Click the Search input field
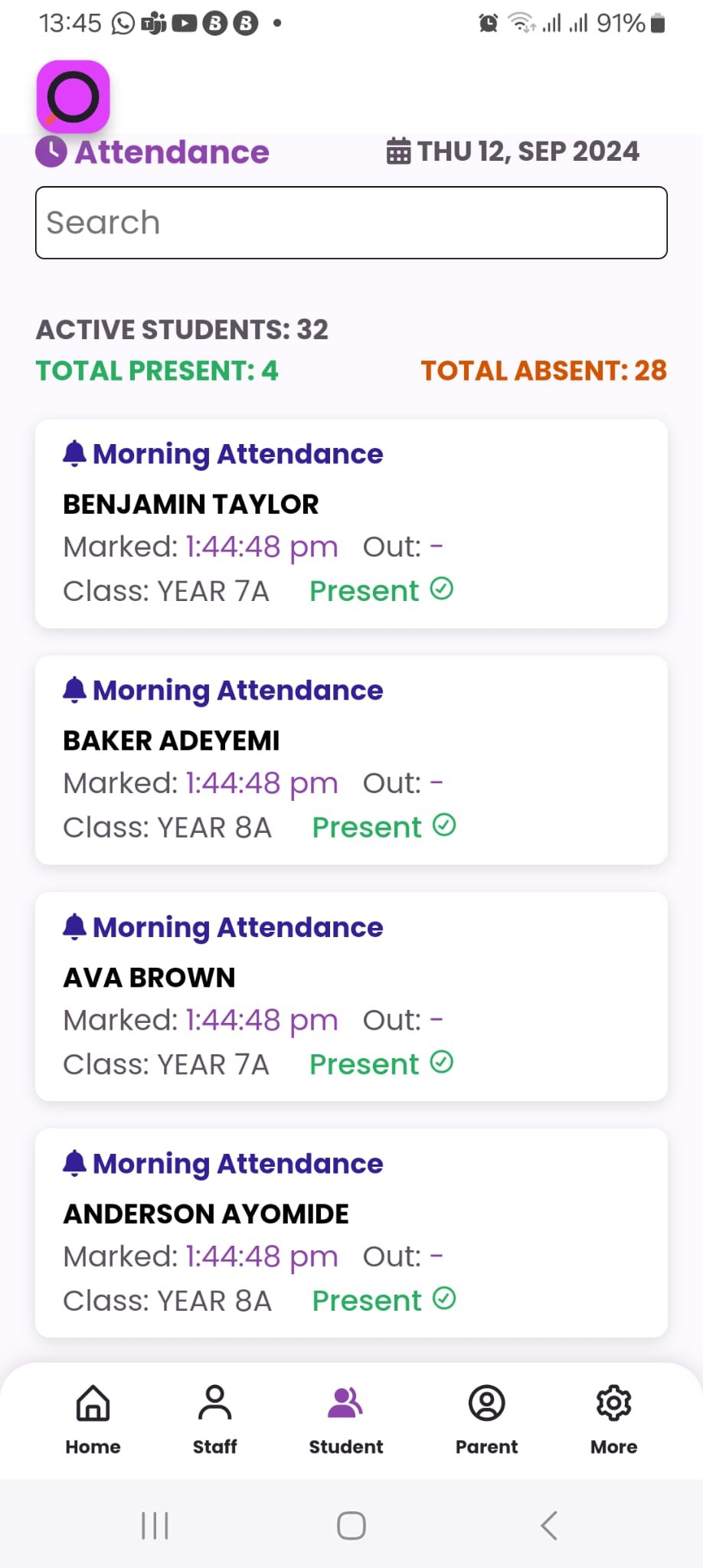Screen dimensions: 703x1568 pyautogui.click(x=351, y=223)
